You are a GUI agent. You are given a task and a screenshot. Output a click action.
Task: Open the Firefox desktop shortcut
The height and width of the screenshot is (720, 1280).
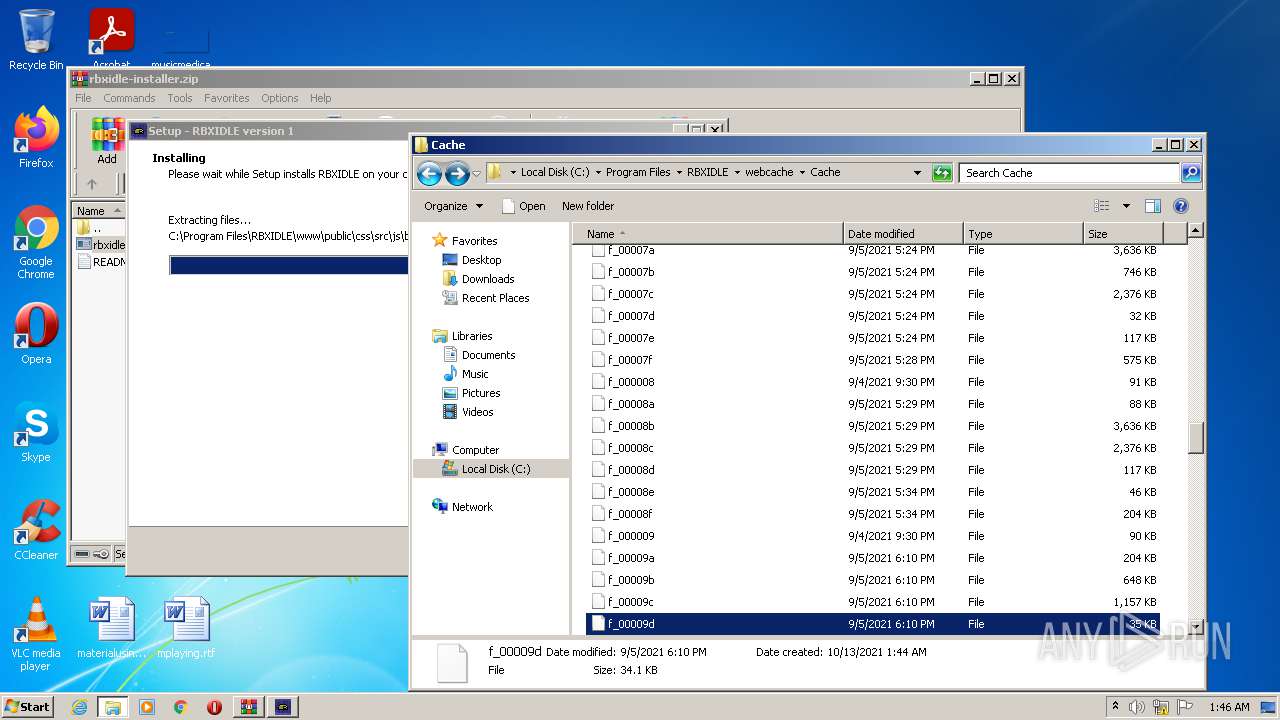(x=36, y=138)
